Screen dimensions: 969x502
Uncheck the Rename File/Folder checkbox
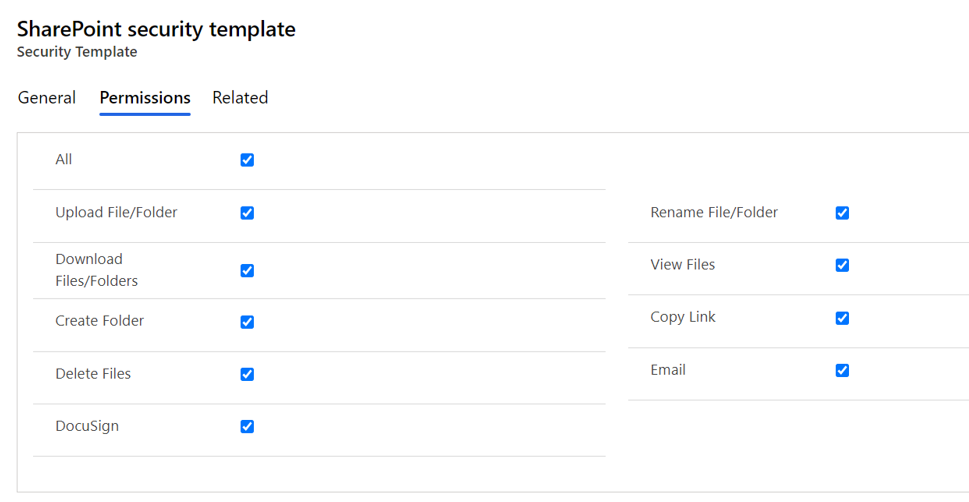click(842, 213)
